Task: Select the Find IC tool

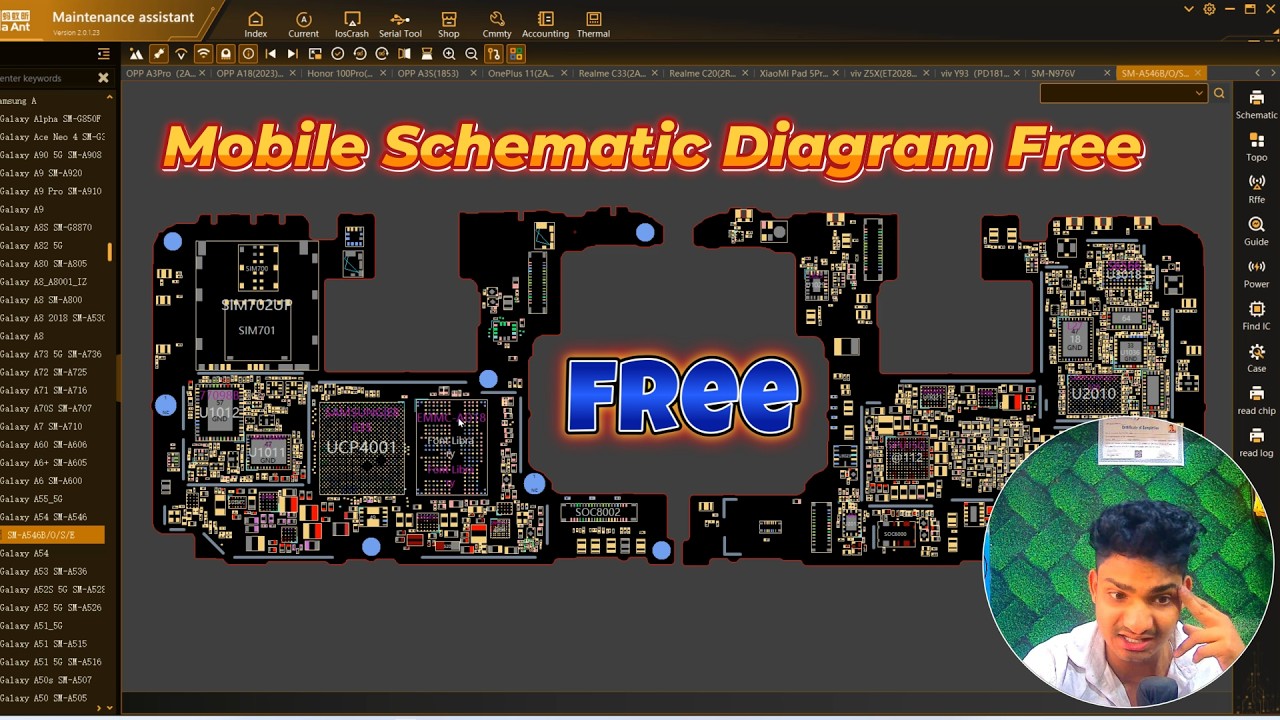Action: (1257, 315)
